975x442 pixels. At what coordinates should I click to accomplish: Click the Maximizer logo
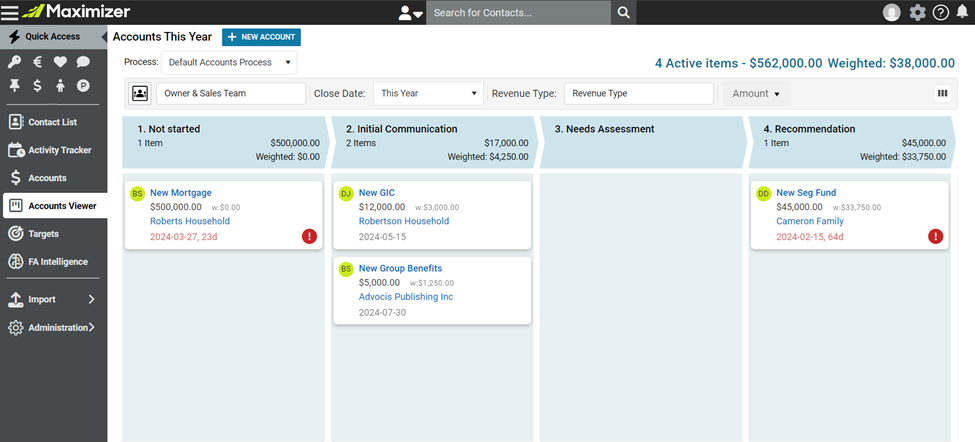coord(77,11)
